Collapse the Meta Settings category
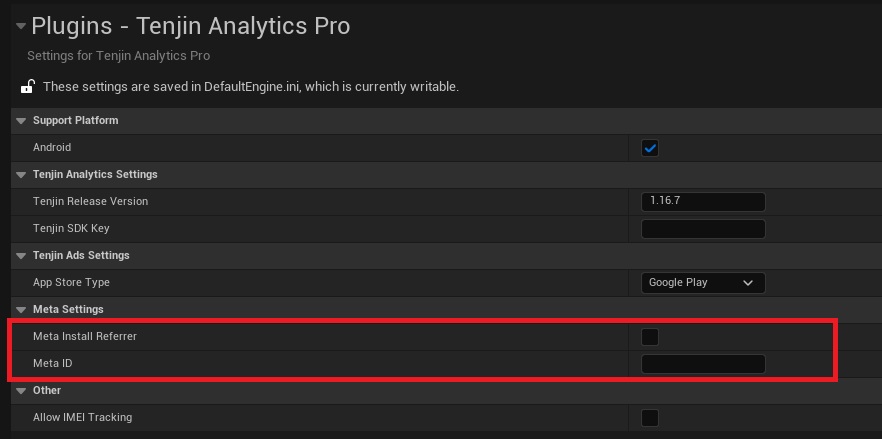The image size is (882, 439). click(x=21, y=310)
